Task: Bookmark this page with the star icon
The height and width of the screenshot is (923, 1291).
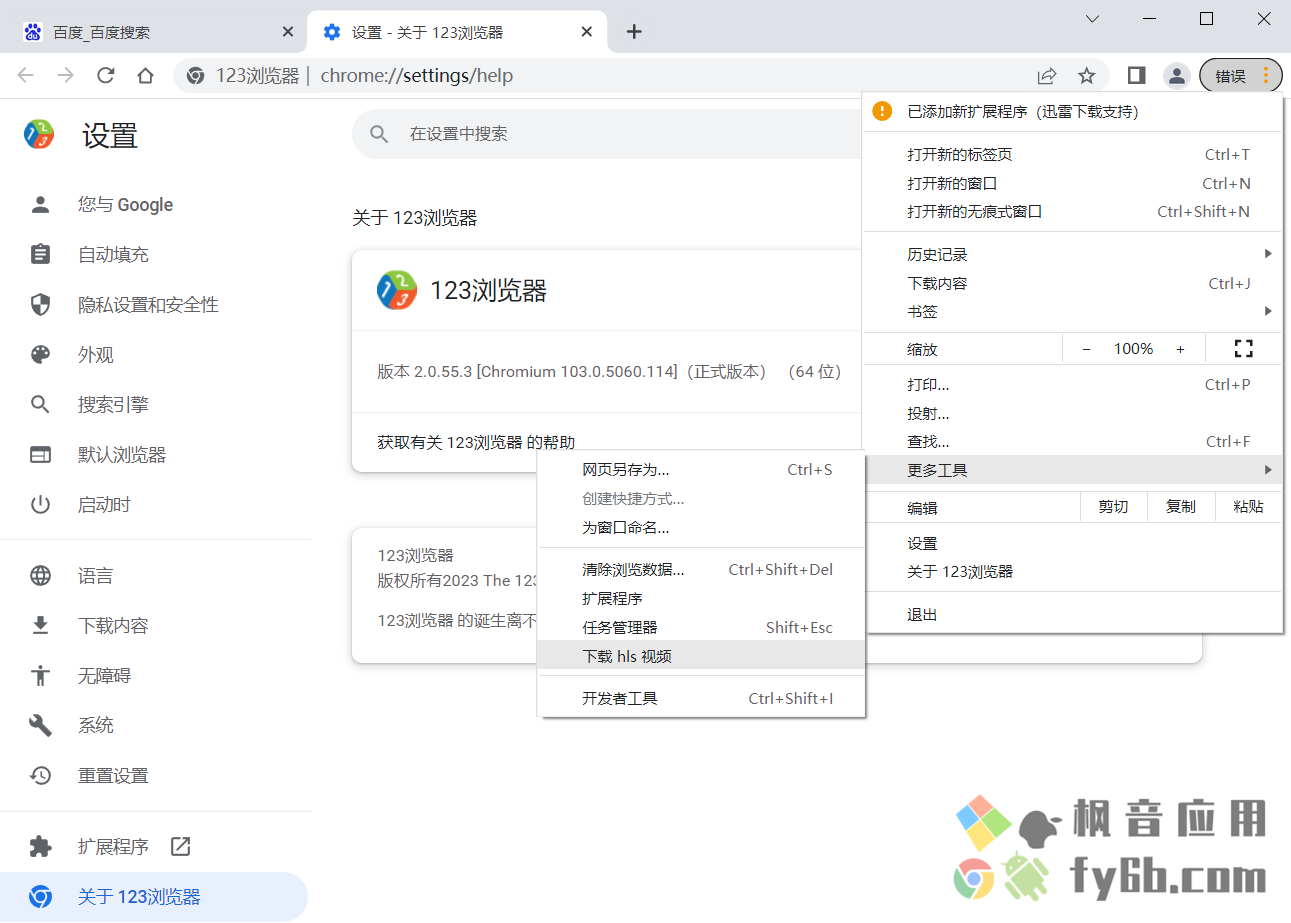Action: coord(1087,76)
